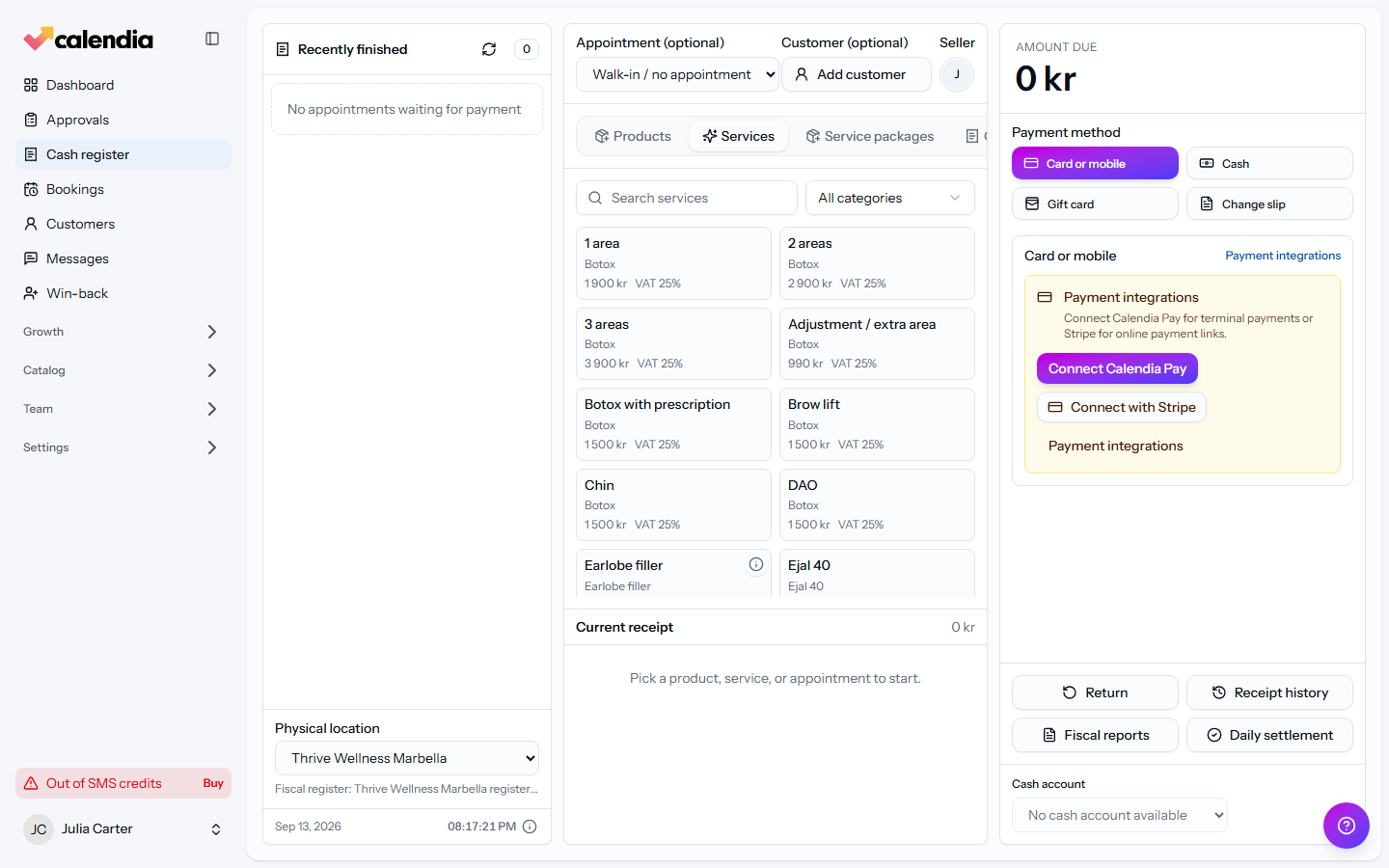Click Add customer button

pos(857,74)
